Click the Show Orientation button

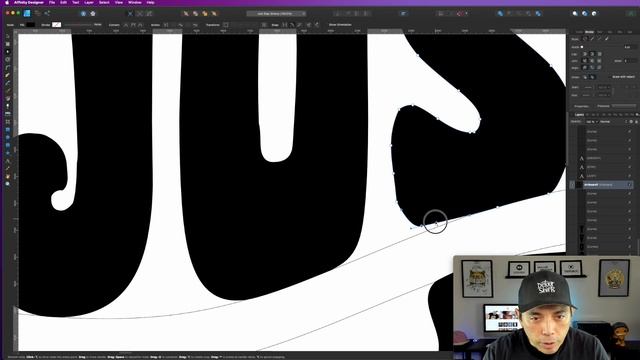tap(340, 25)
